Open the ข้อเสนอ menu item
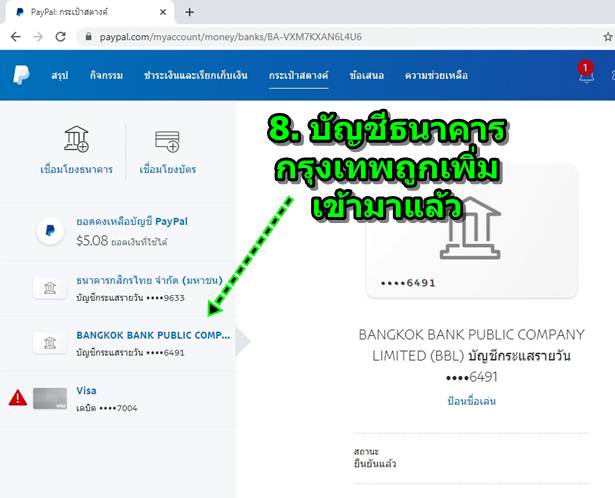The image size is (615, 498). click(x=367, y=75)
